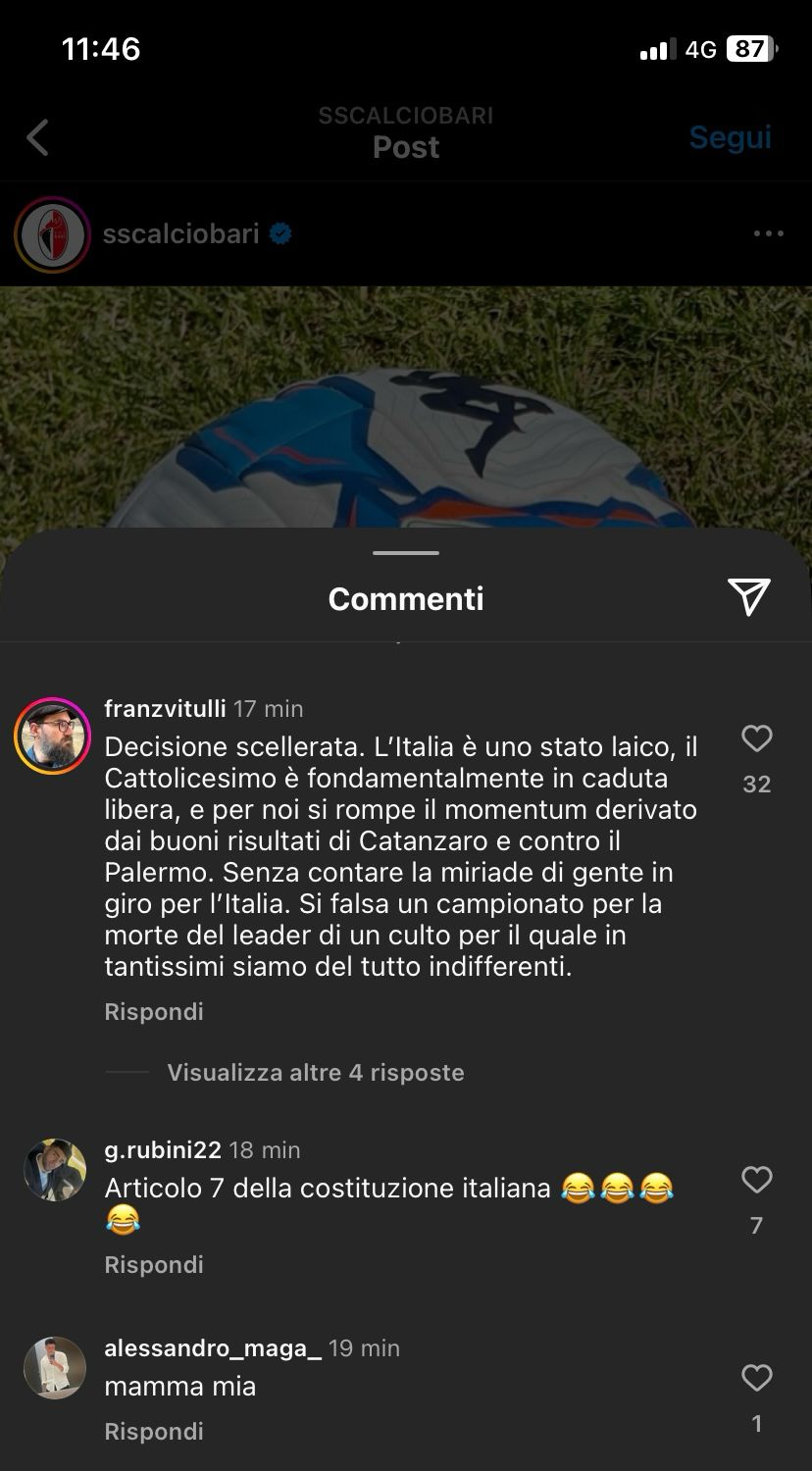This screenshot has width=812, height=1471.
Task: Open the sscalciobari username in the post header
Action: point(181,233)
